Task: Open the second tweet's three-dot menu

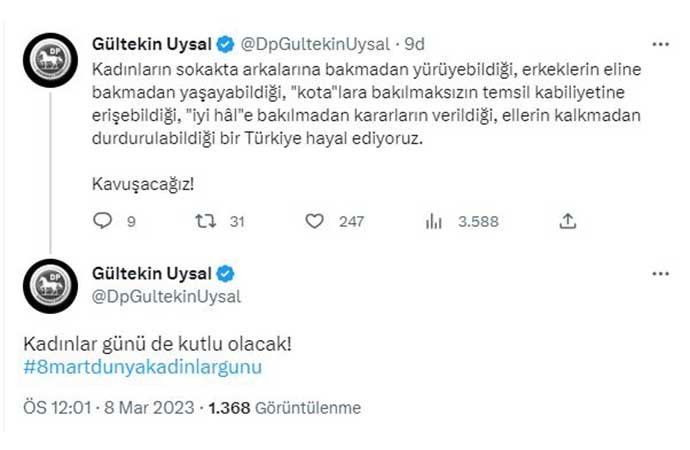Action: (x=660, y=273)
